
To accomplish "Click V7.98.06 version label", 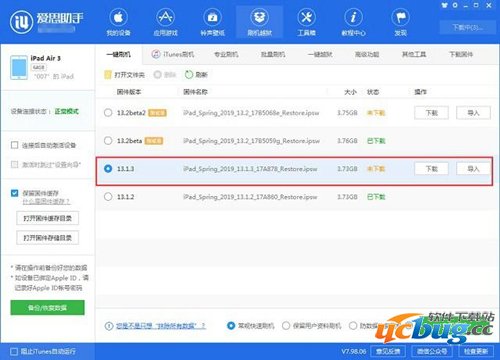I will click(353, 352).
